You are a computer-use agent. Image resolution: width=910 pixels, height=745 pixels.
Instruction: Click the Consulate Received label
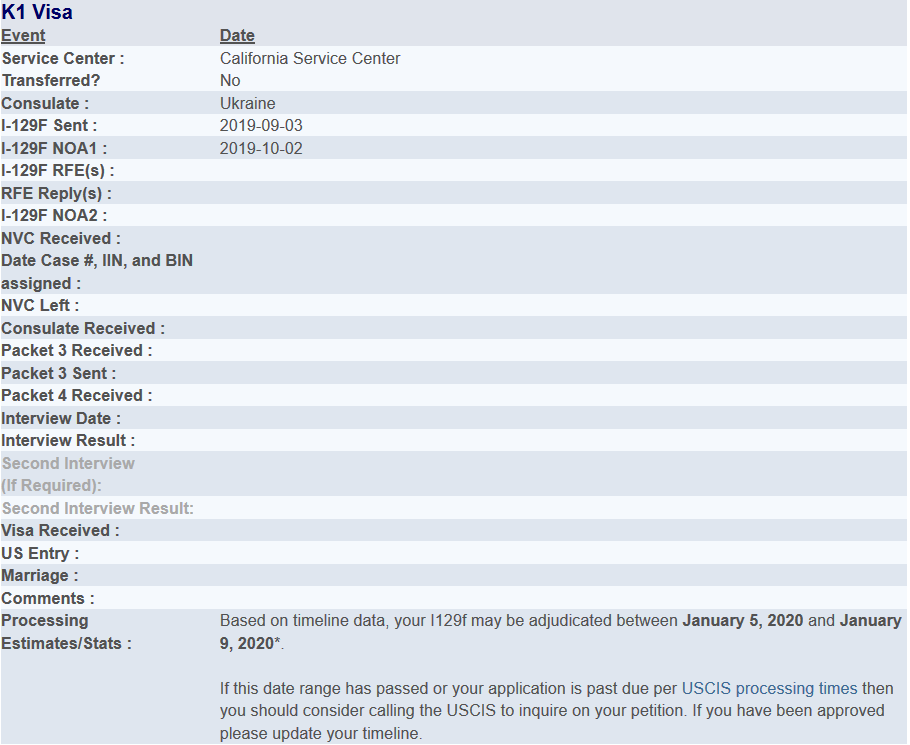point(83,328)
